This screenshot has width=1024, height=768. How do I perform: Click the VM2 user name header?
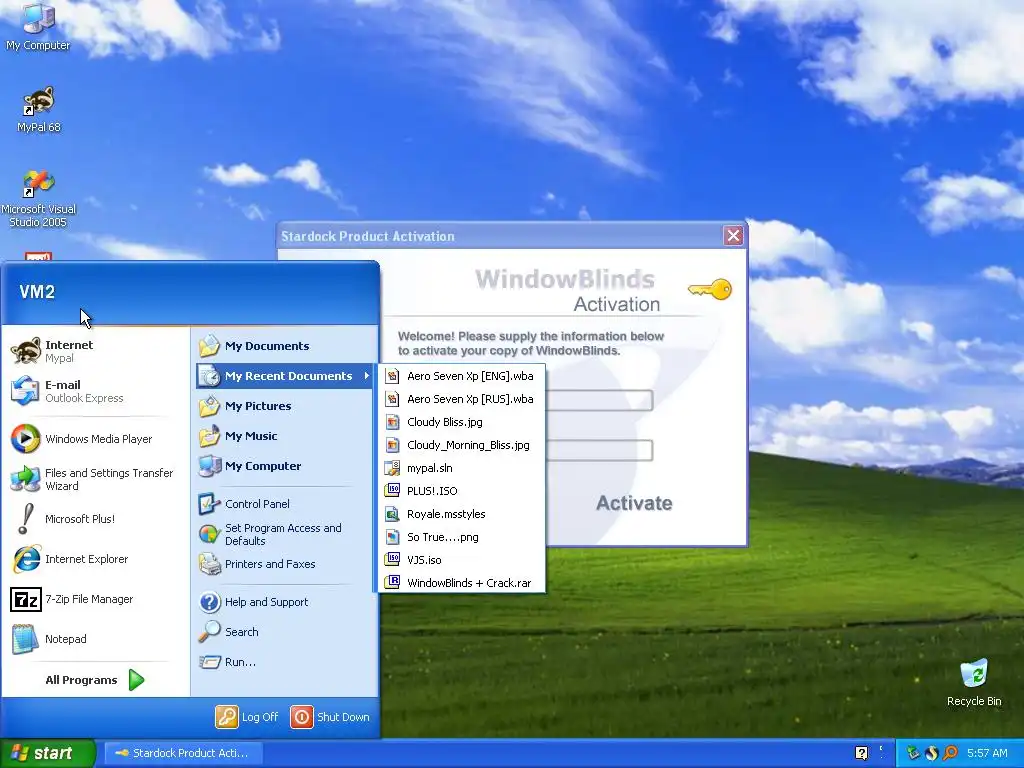point(37,292)
